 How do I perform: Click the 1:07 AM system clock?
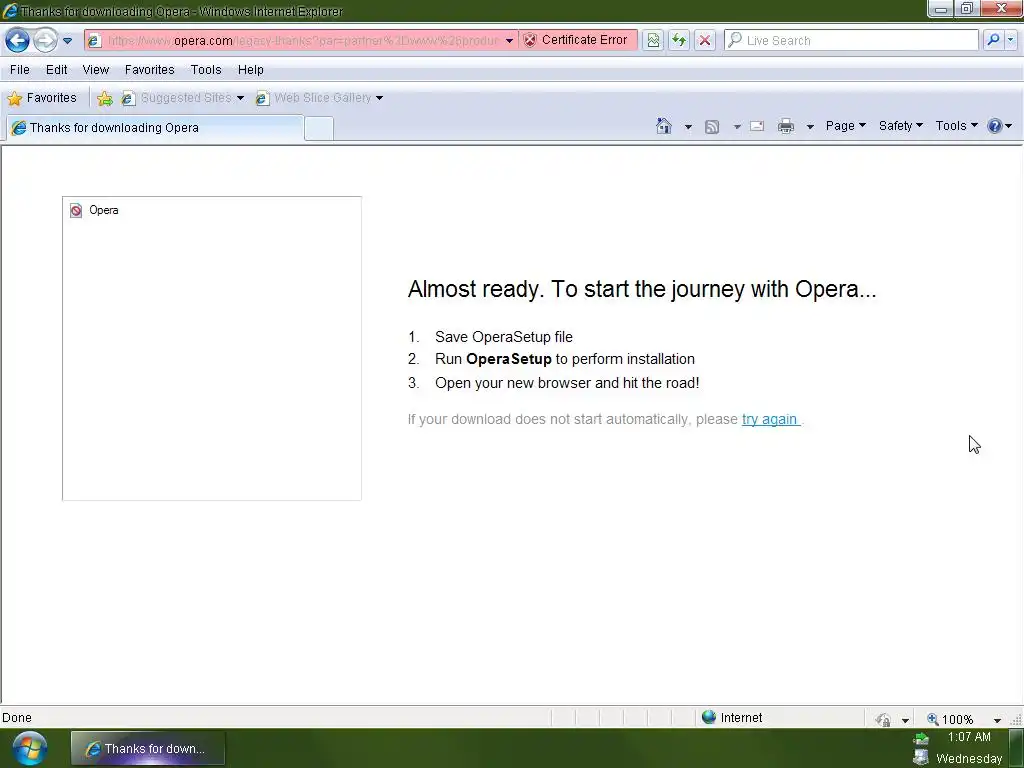point(968,737)
